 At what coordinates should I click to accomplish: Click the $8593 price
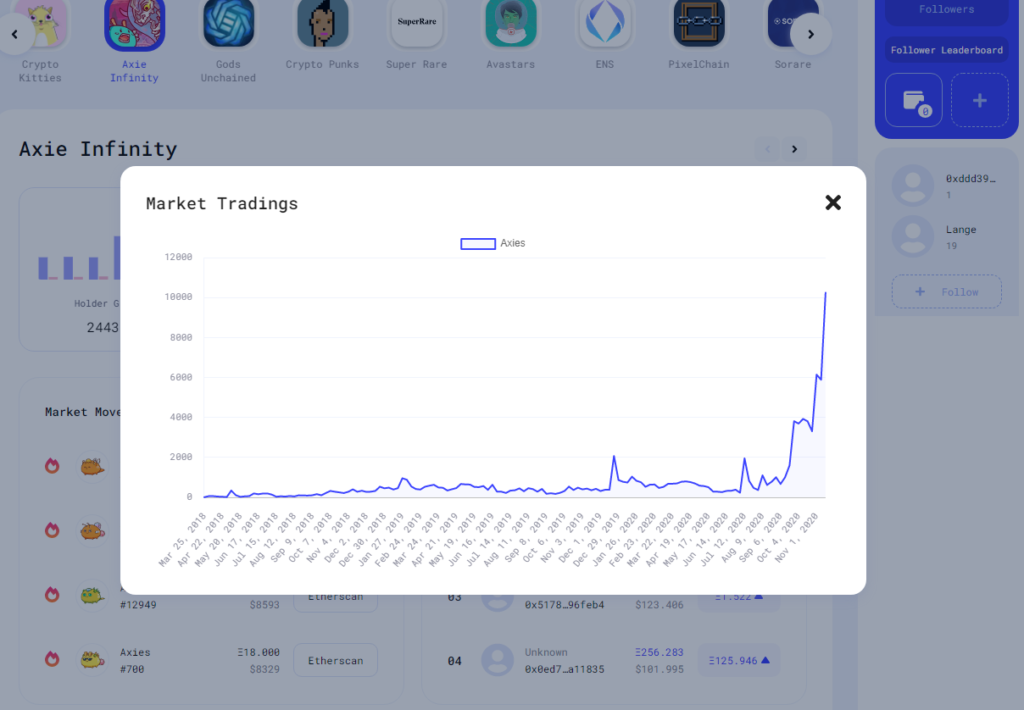click(264, 605)
